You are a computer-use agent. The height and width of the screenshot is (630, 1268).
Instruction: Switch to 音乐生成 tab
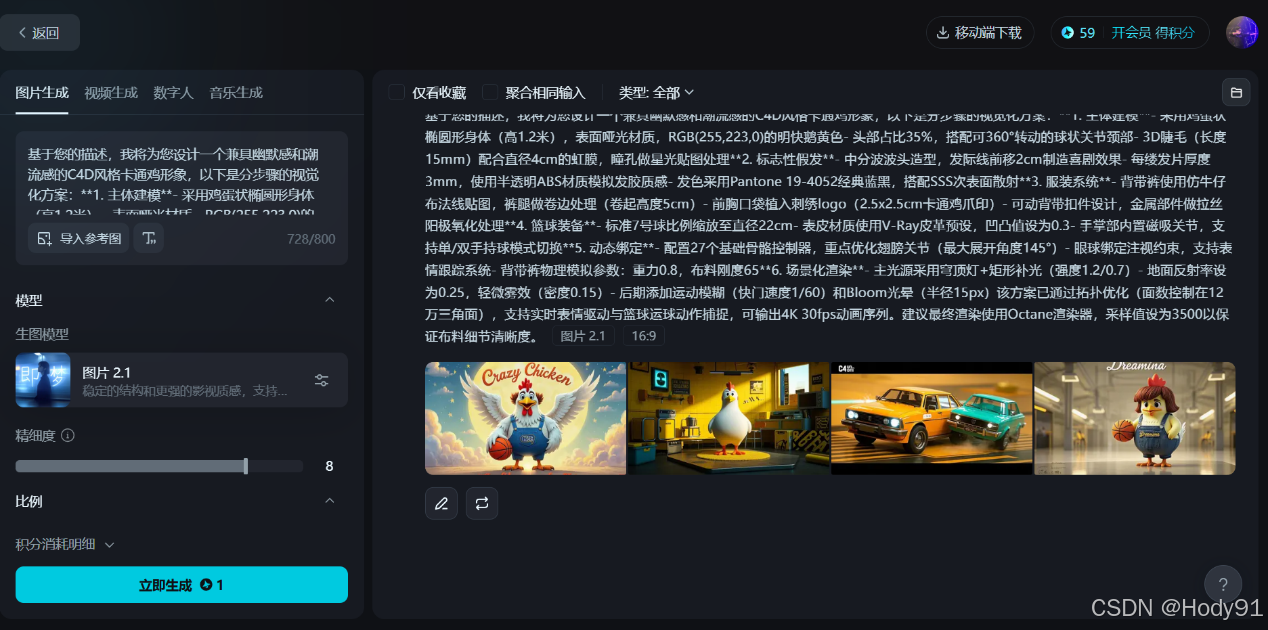[236, 93]
